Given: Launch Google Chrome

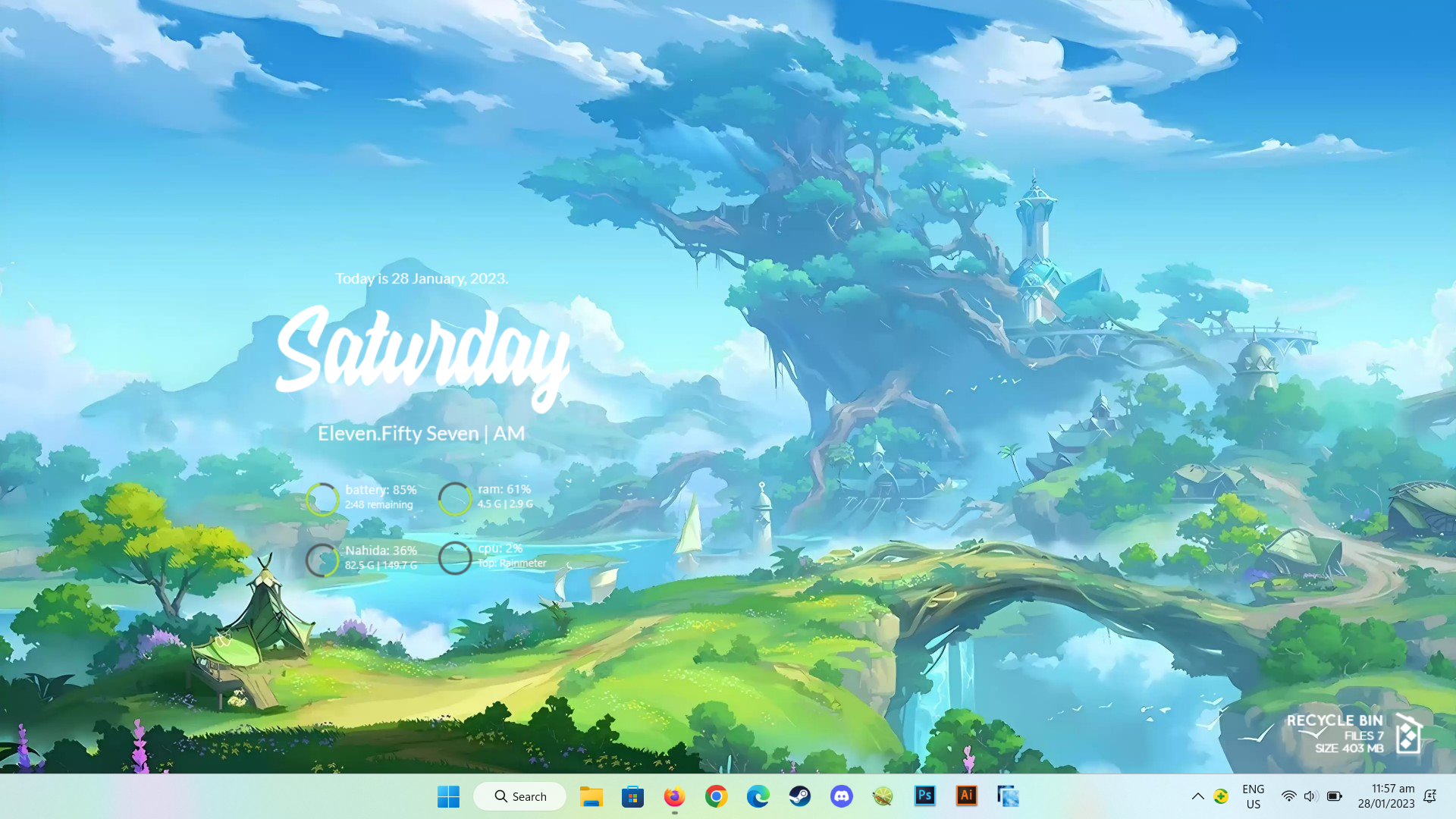Looking at the screenshot, I should click(716, 796).
